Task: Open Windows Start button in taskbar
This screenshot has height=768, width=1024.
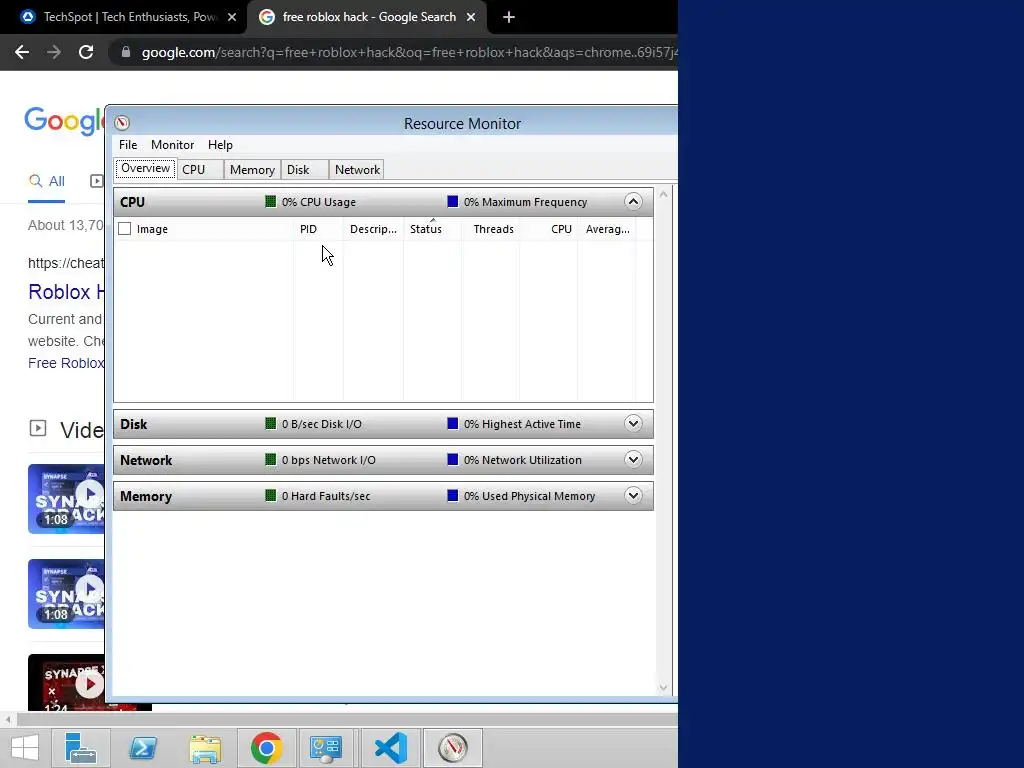Action: [x=25, y=748]
